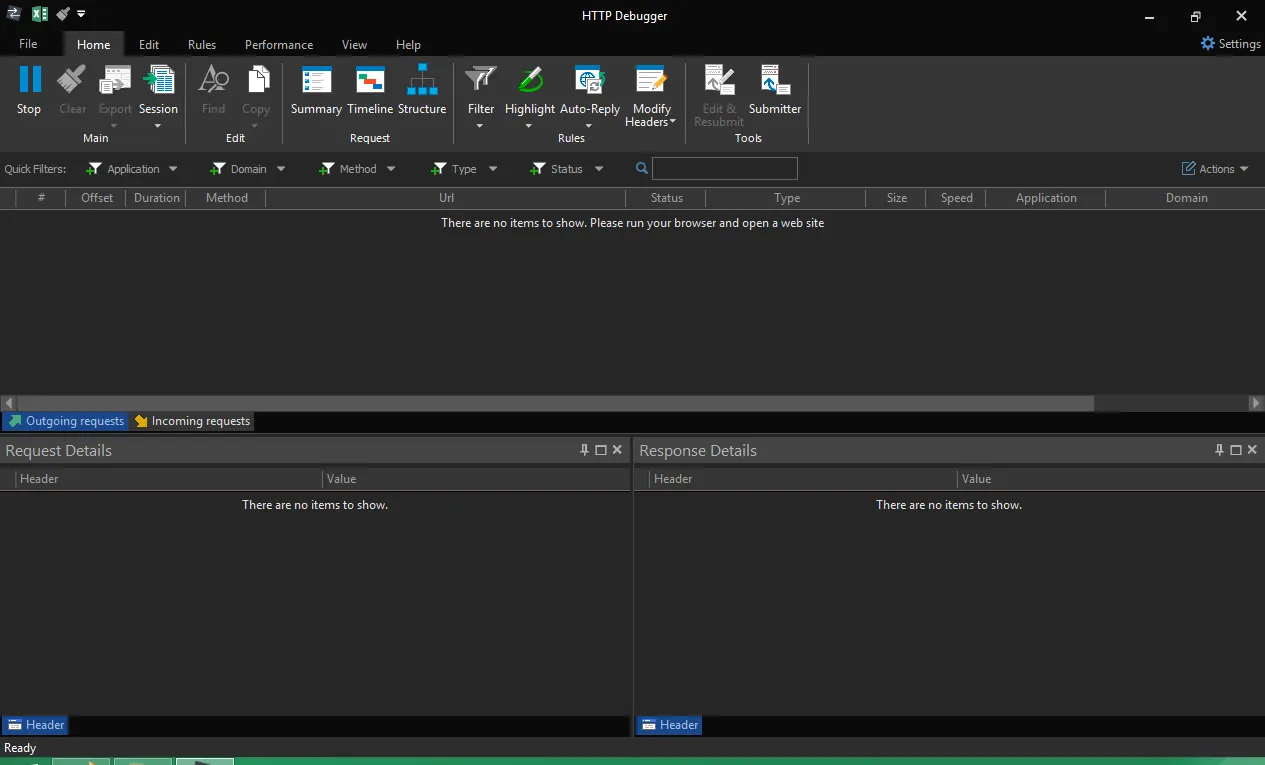
Task: Switch to the Rules ribbon tab
Action: tap(202, 44)
